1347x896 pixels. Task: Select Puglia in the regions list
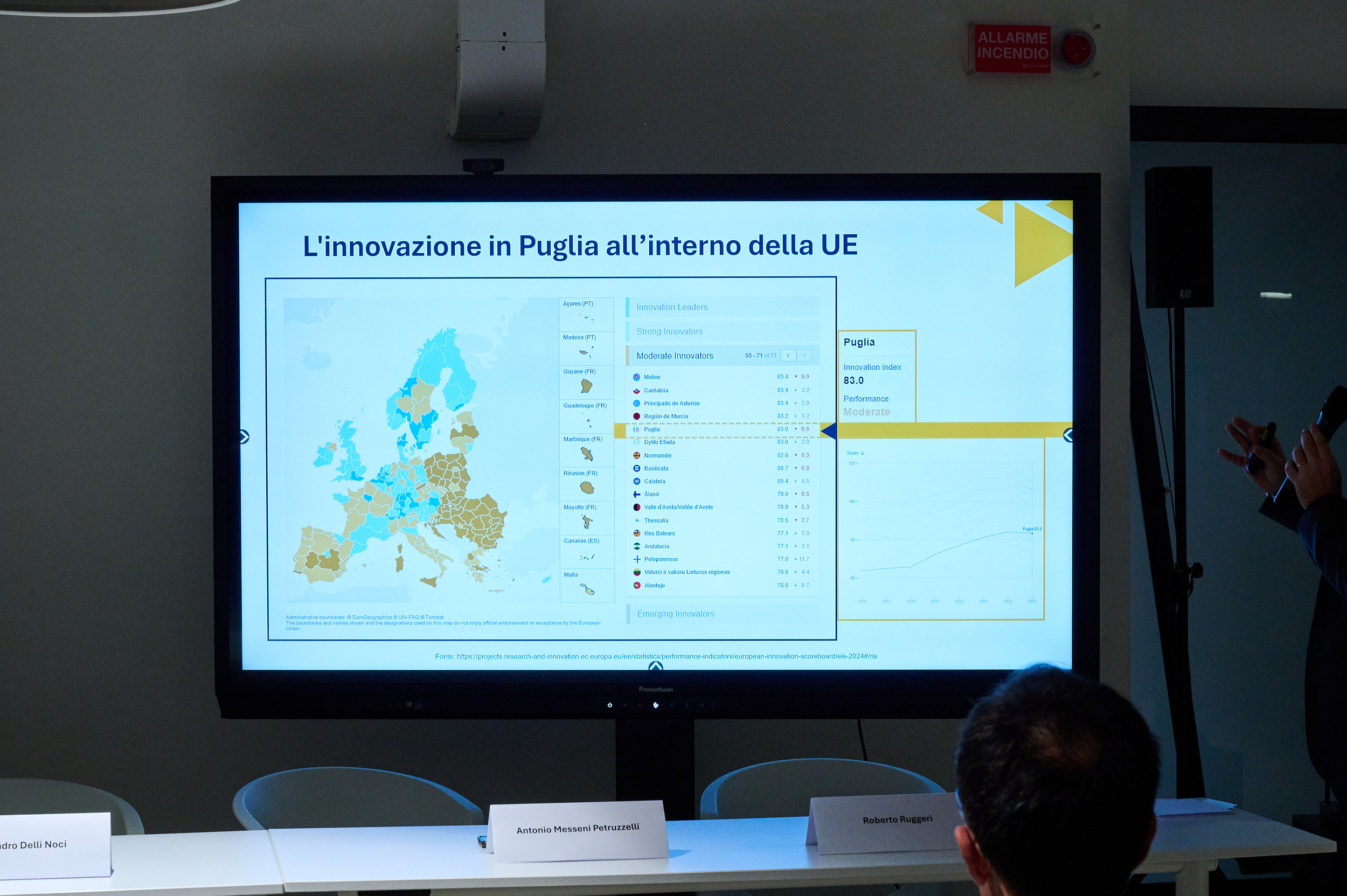click(651, 430)
